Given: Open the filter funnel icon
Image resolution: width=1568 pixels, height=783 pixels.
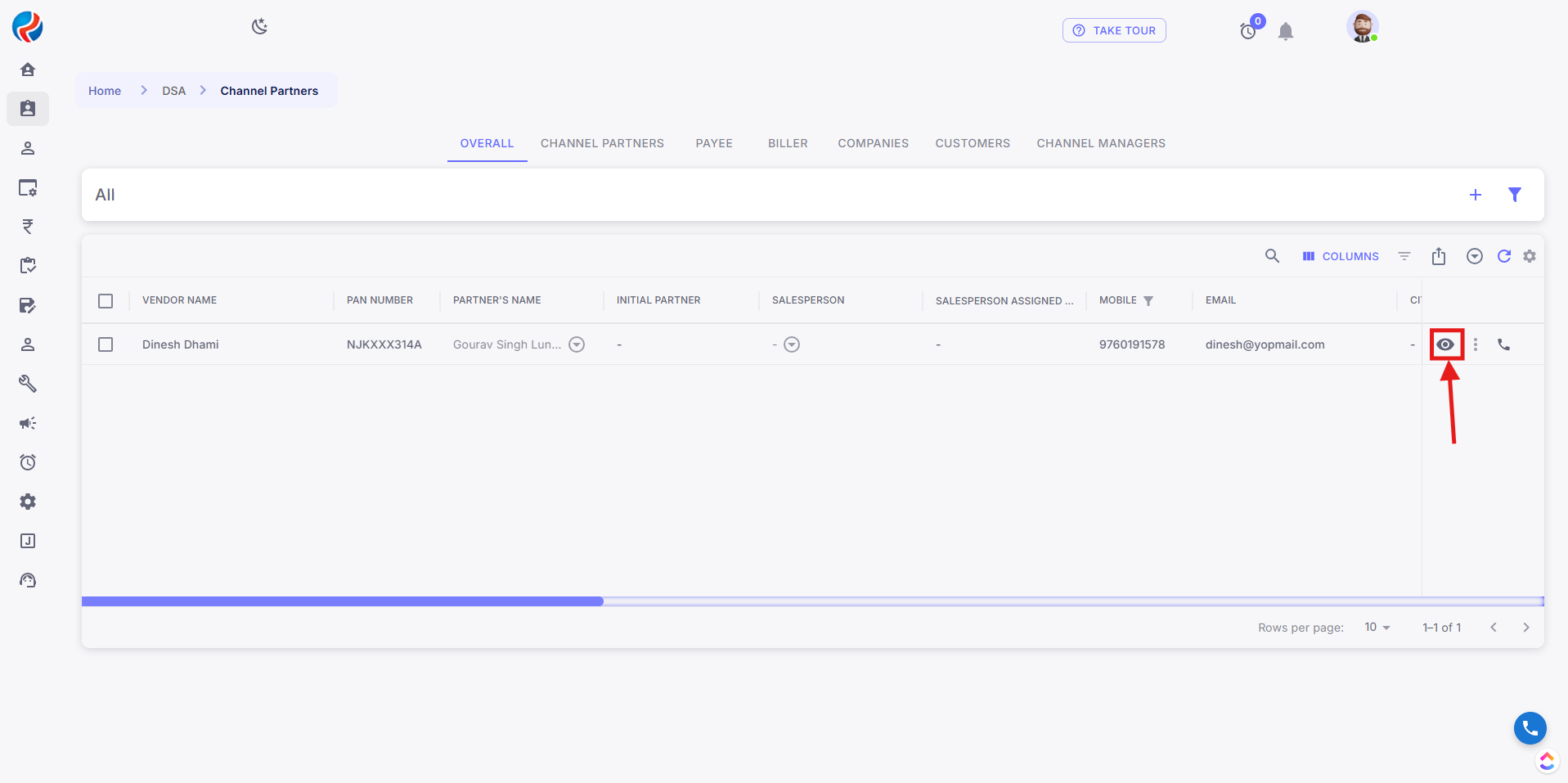Looking at the screenshot, I should click(1514, 195).
